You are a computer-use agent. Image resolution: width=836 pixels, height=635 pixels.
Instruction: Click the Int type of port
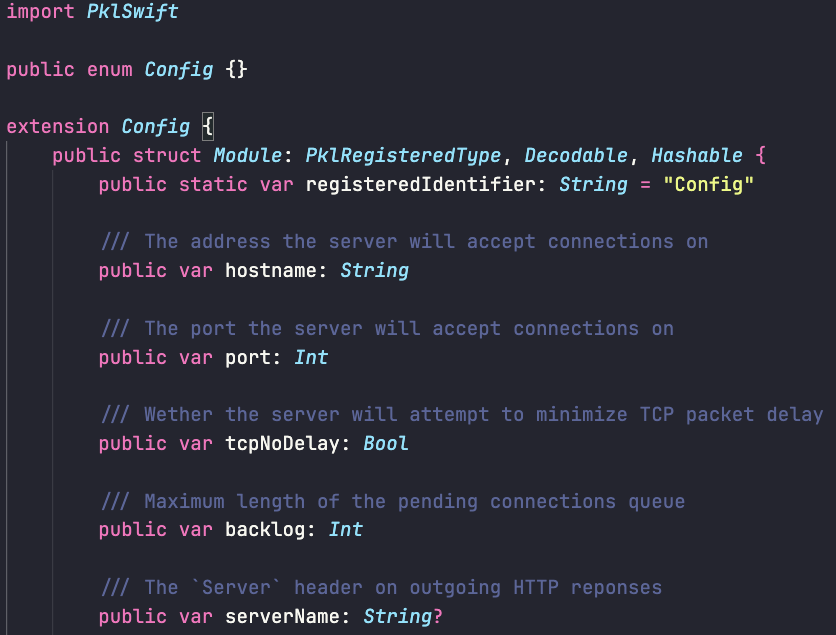point(311,358)
